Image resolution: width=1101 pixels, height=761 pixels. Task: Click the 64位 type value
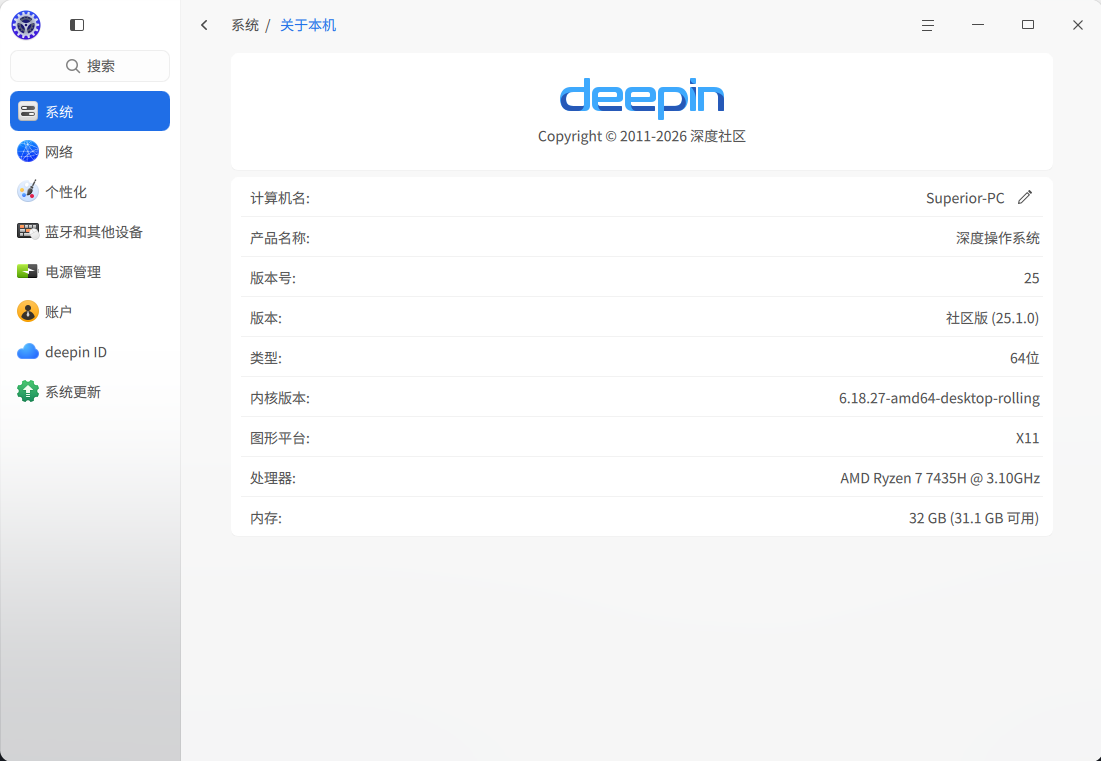tap(1024, 358)
